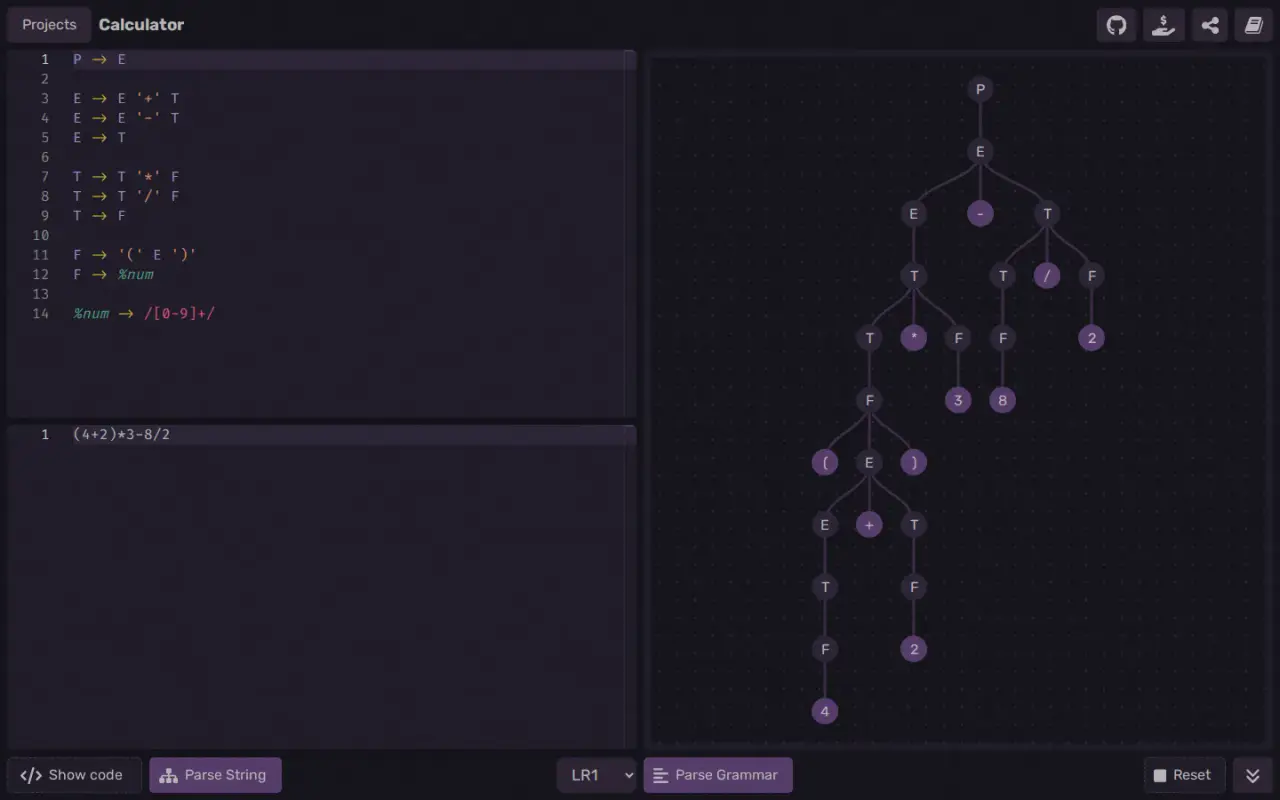
Task: Click the division slash terminal node
Action: click(x=1047, y=276)
